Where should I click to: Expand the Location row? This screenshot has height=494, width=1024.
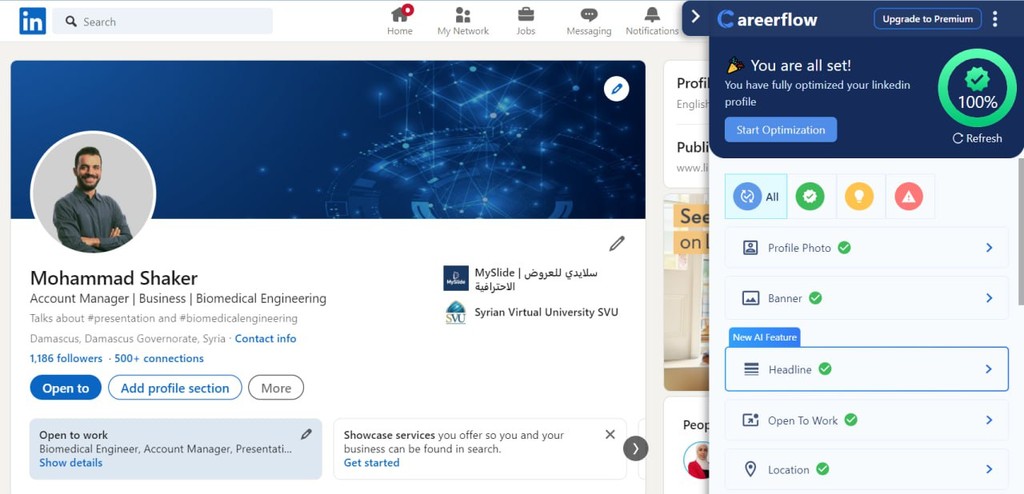(867, 469)
